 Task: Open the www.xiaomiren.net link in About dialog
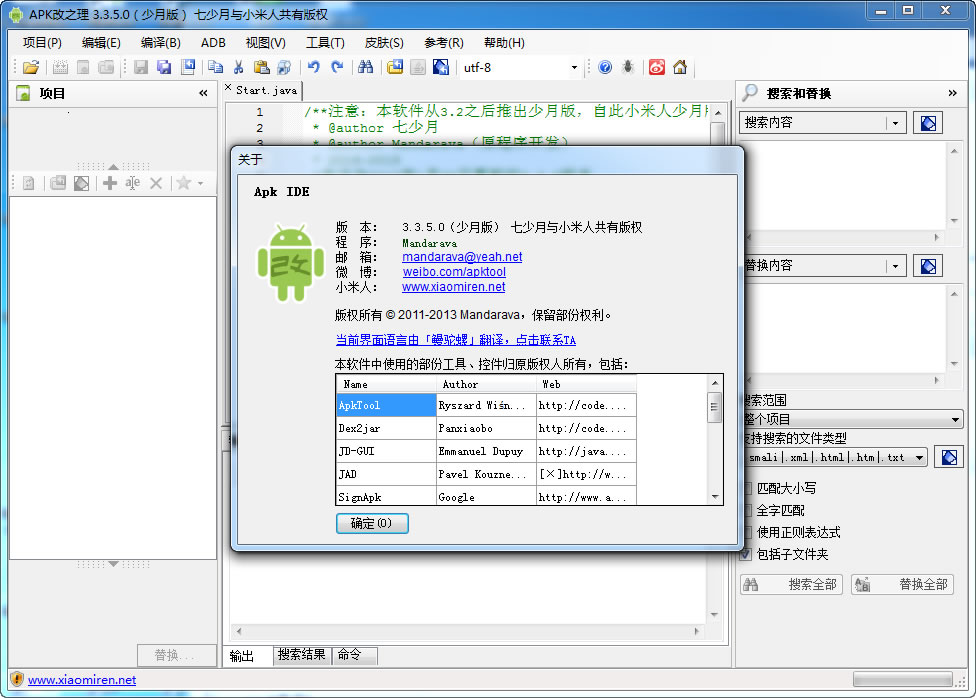pyautogui.click(x=453, y=286)
